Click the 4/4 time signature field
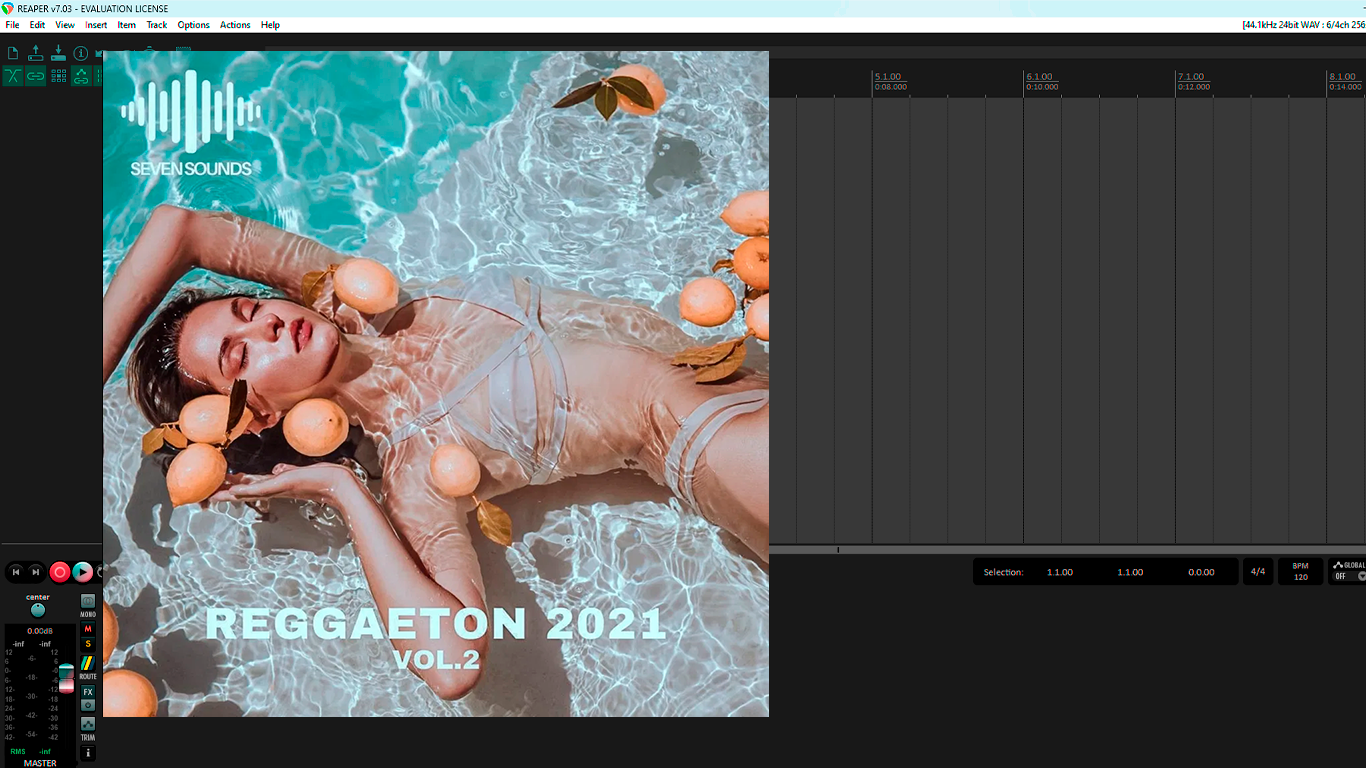The height and width of the screenshot is (768, 1366). (1258, 572)
